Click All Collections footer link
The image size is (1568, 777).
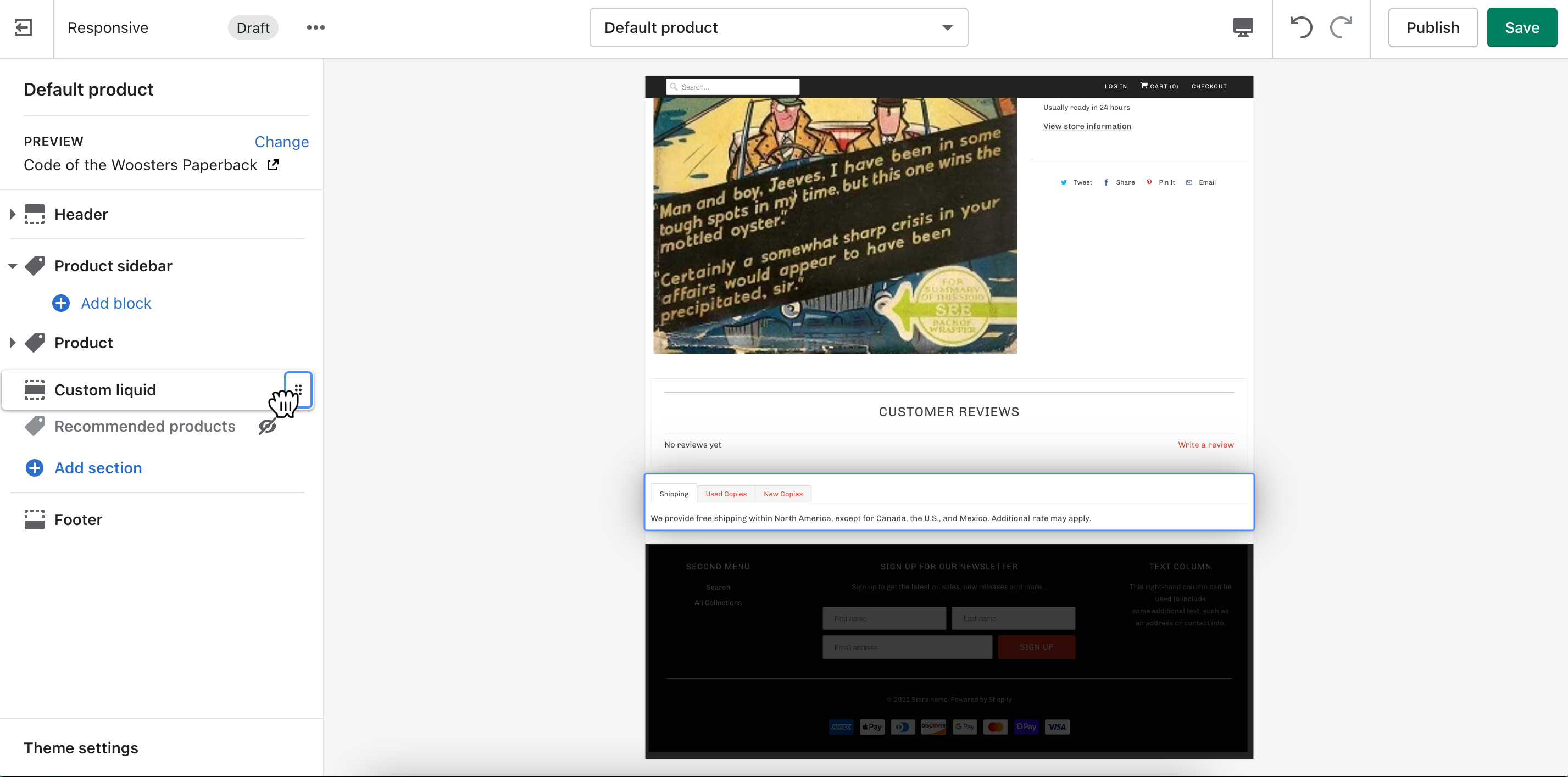pyautogui.click(x=718, y=602)
